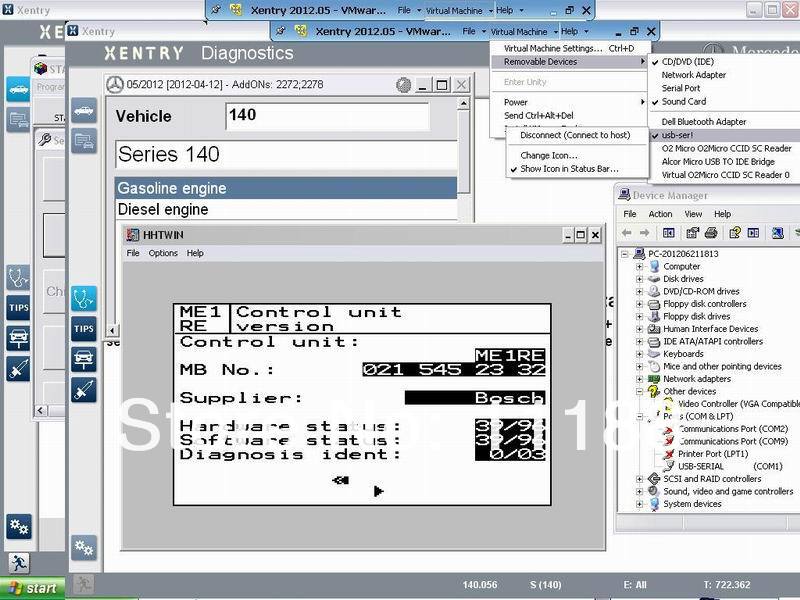Select Printer Port (LPT1) device
Screen dimensions: 800x600
pos(712,454)
